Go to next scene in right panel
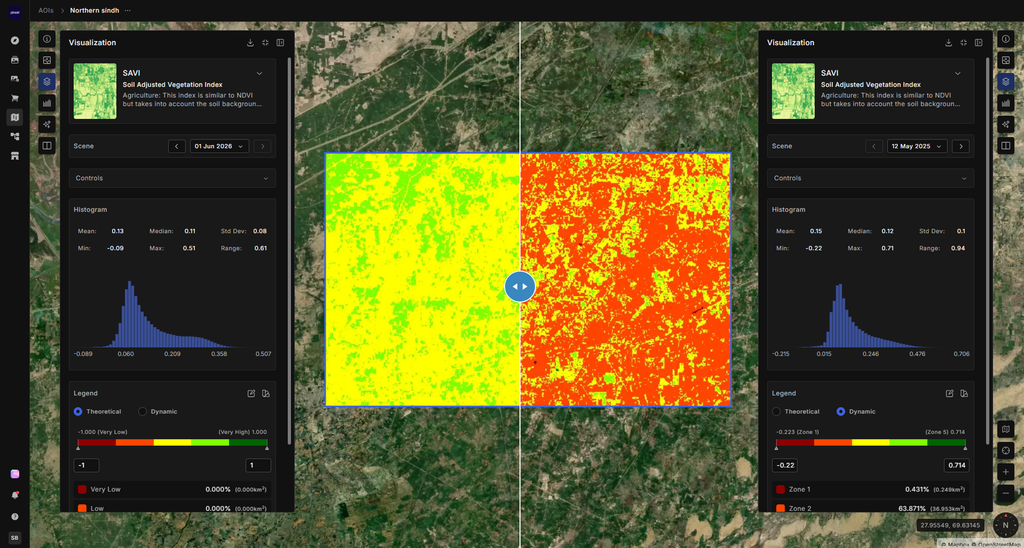 tap(961, 146)
